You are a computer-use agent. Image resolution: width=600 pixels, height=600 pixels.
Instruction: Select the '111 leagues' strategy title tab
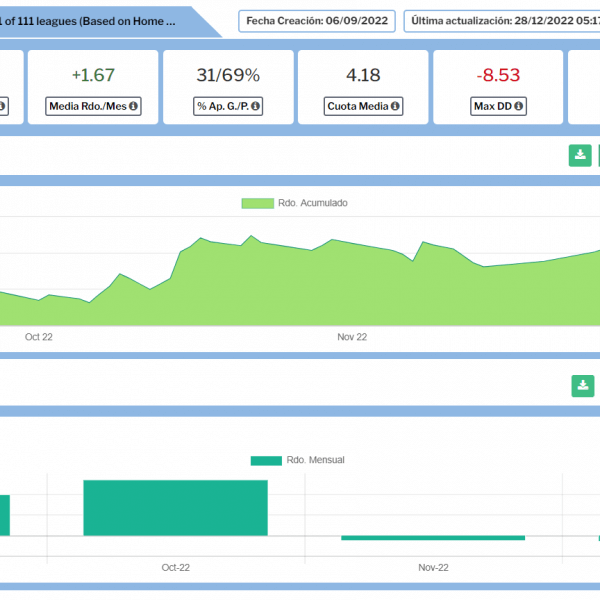[x=100, y=20]
